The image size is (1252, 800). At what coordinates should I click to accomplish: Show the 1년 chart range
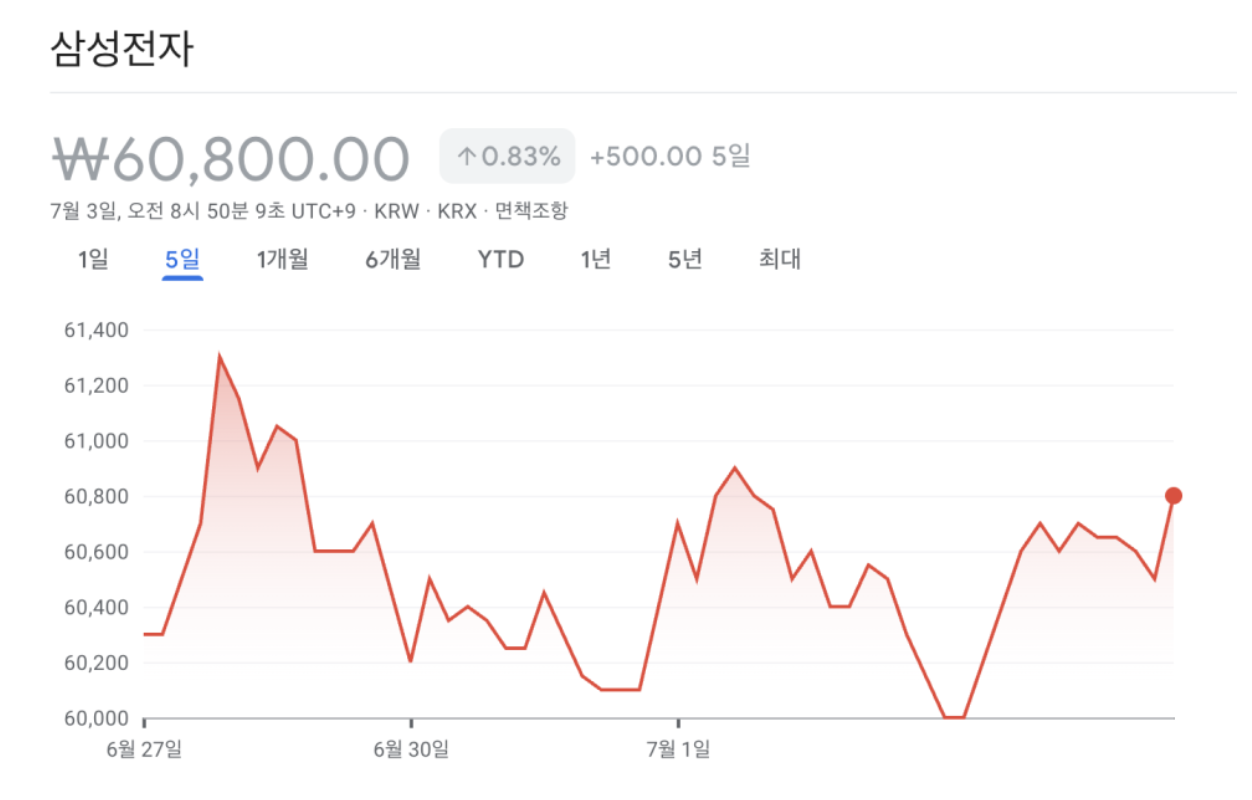click(596, 260)
